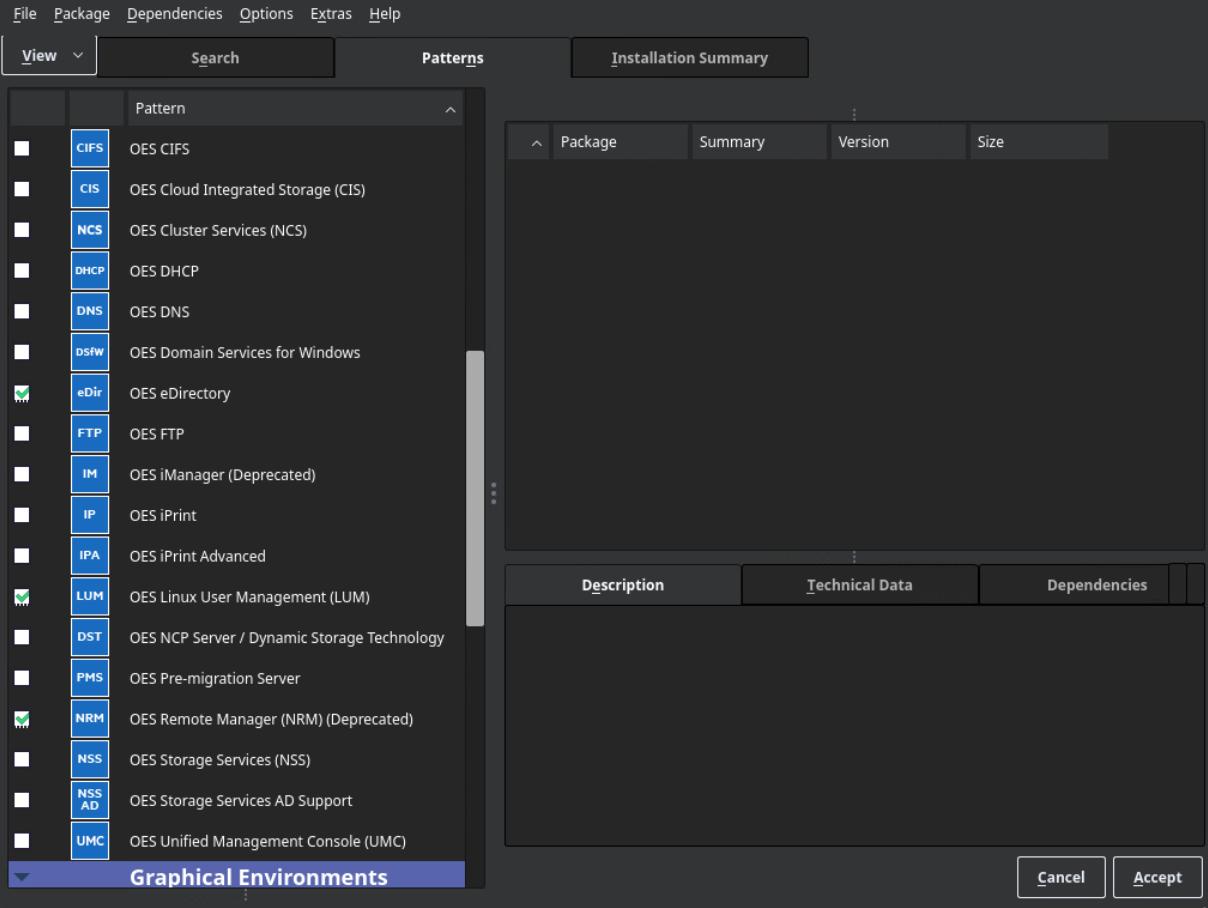Click the NCS Cluster Services icon
Viewport: 1208px width, 908px height.
90,230
